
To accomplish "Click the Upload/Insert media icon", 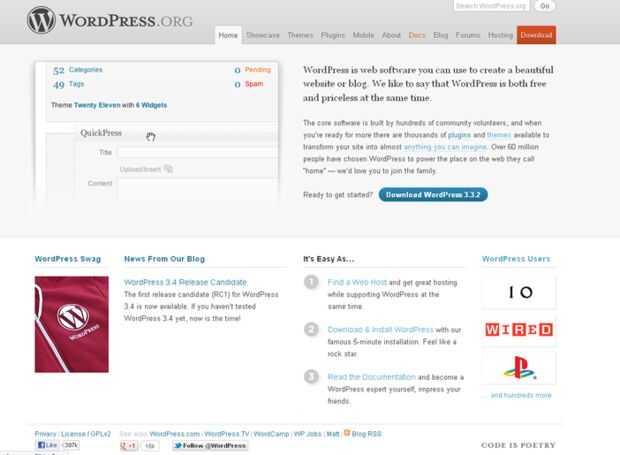I will point(168,169).
